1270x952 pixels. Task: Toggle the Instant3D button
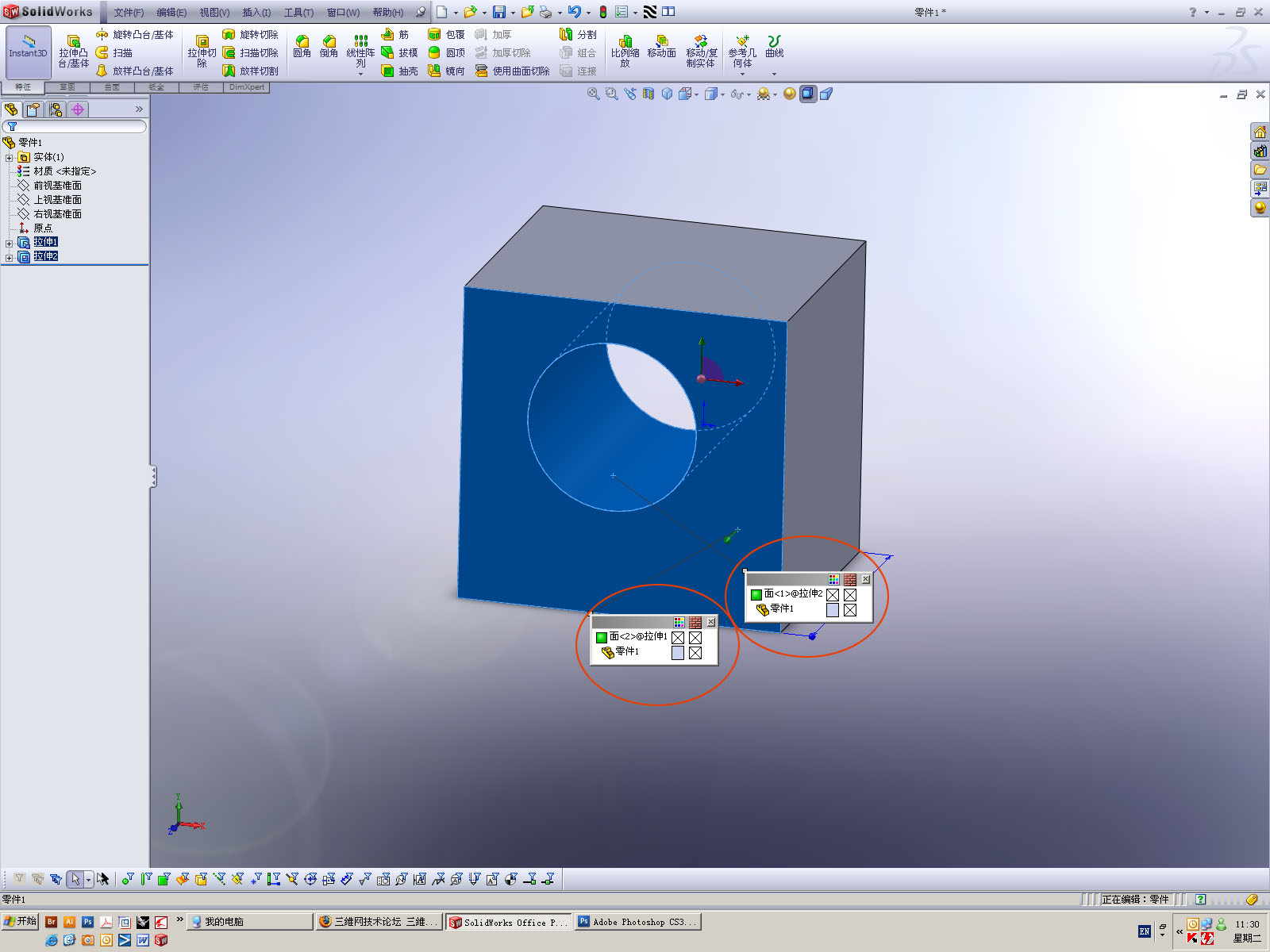[29, 52]
